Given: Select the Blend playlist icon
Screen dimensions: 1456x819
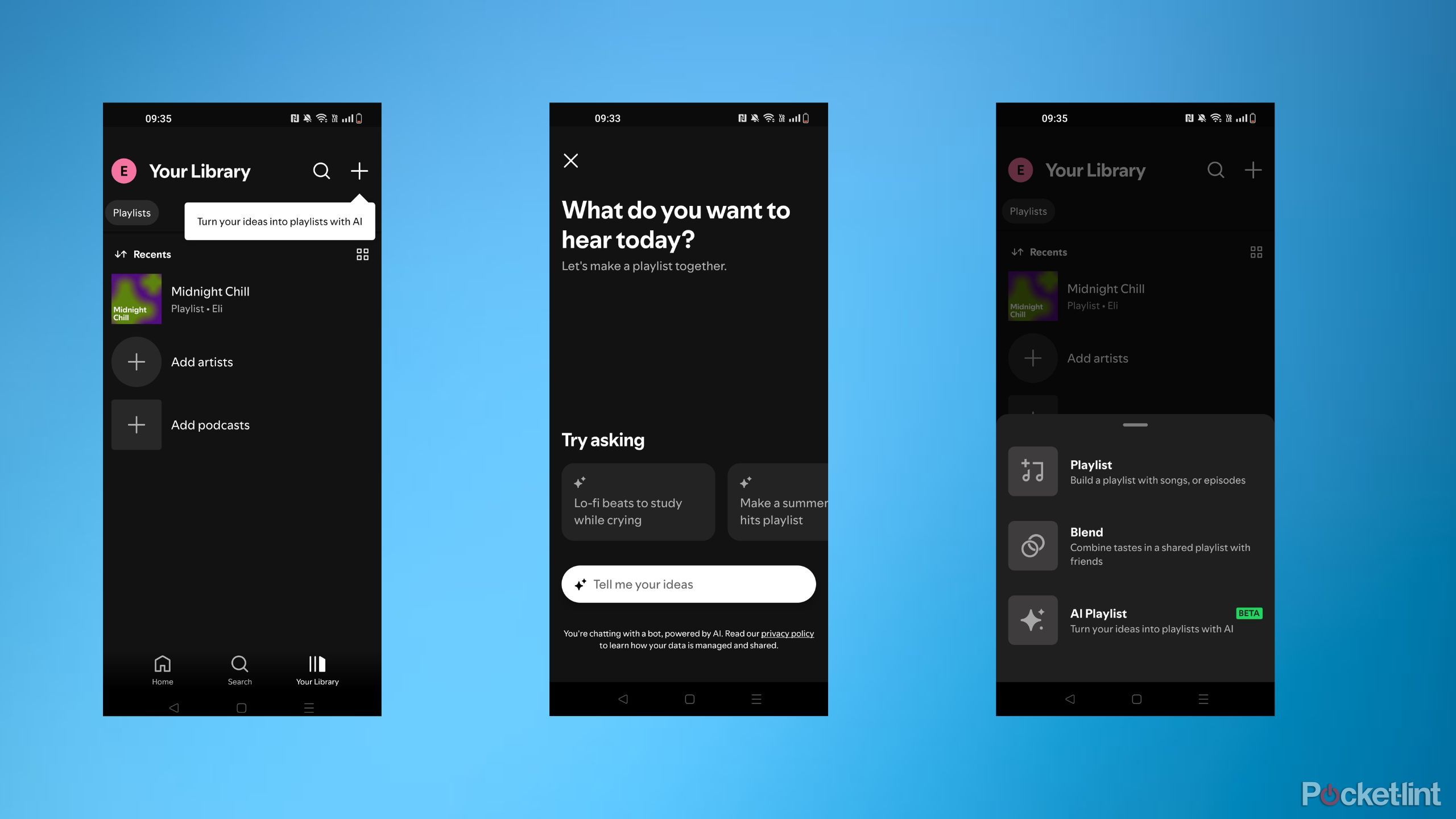Looking at the screenshot, I should [x=1032, y=544].
